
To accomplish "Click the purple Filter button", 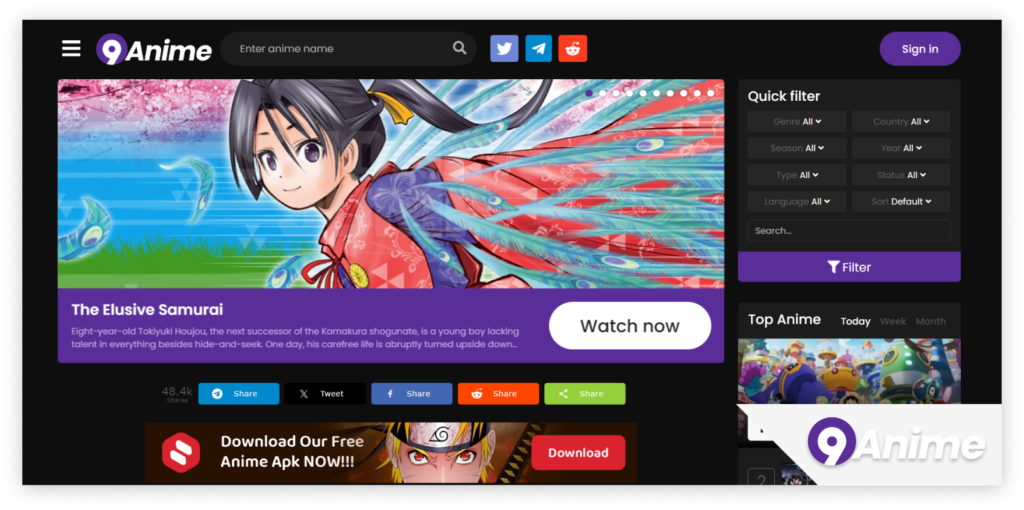I will (849, 267).
